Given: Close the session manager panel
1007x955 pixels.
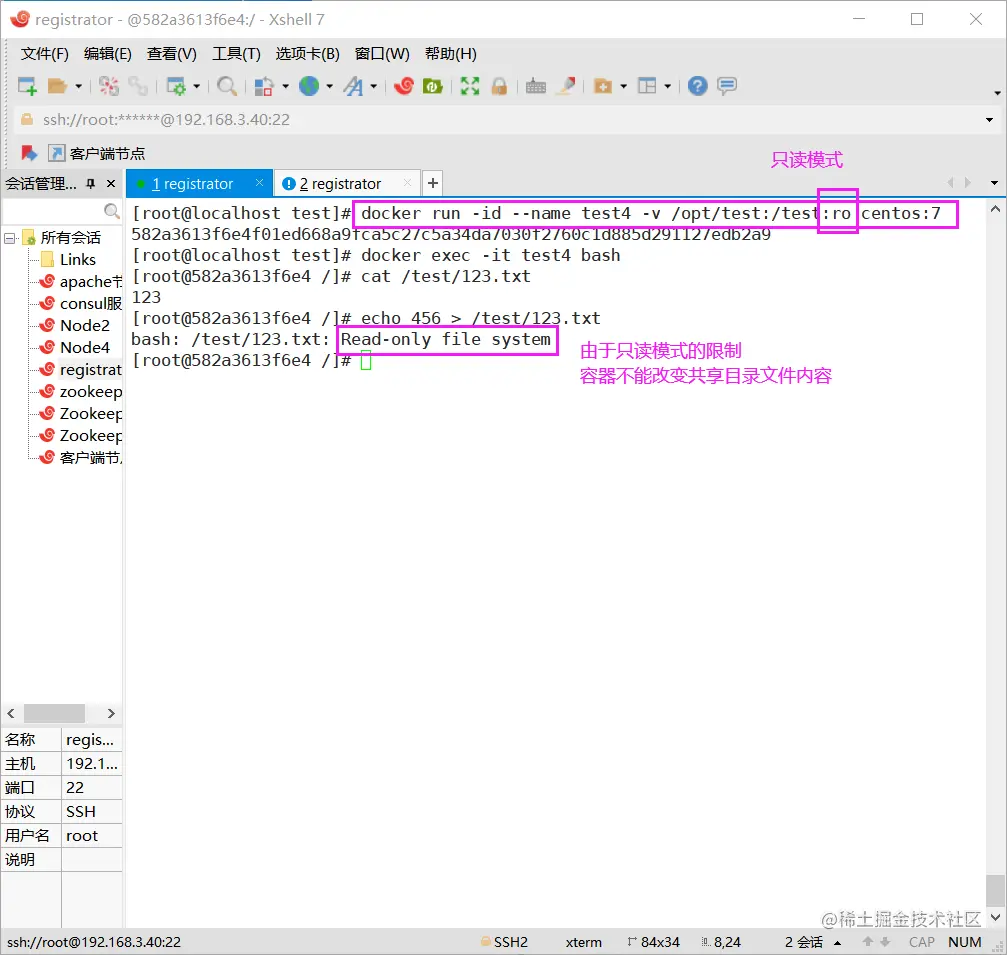Looking at the screenshot, I should pyautogui.click(x=111, y=184).
